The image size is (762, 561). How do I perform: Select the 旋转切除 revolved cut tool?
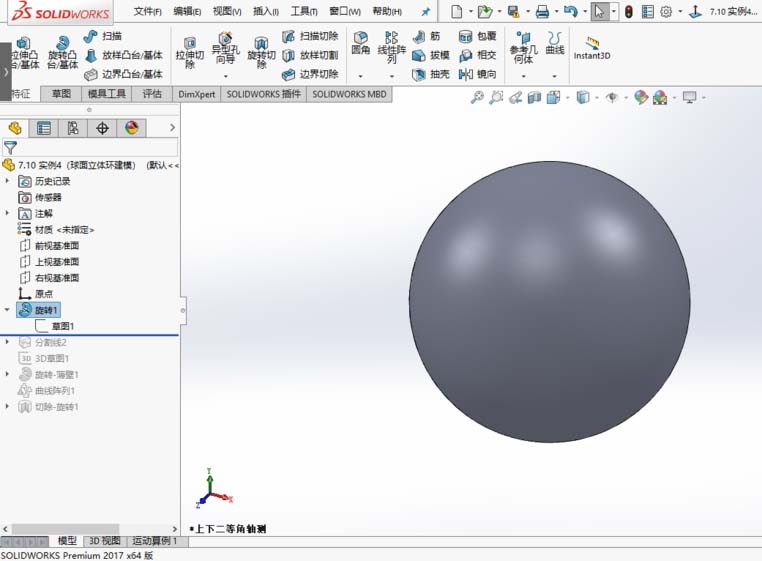261,53
